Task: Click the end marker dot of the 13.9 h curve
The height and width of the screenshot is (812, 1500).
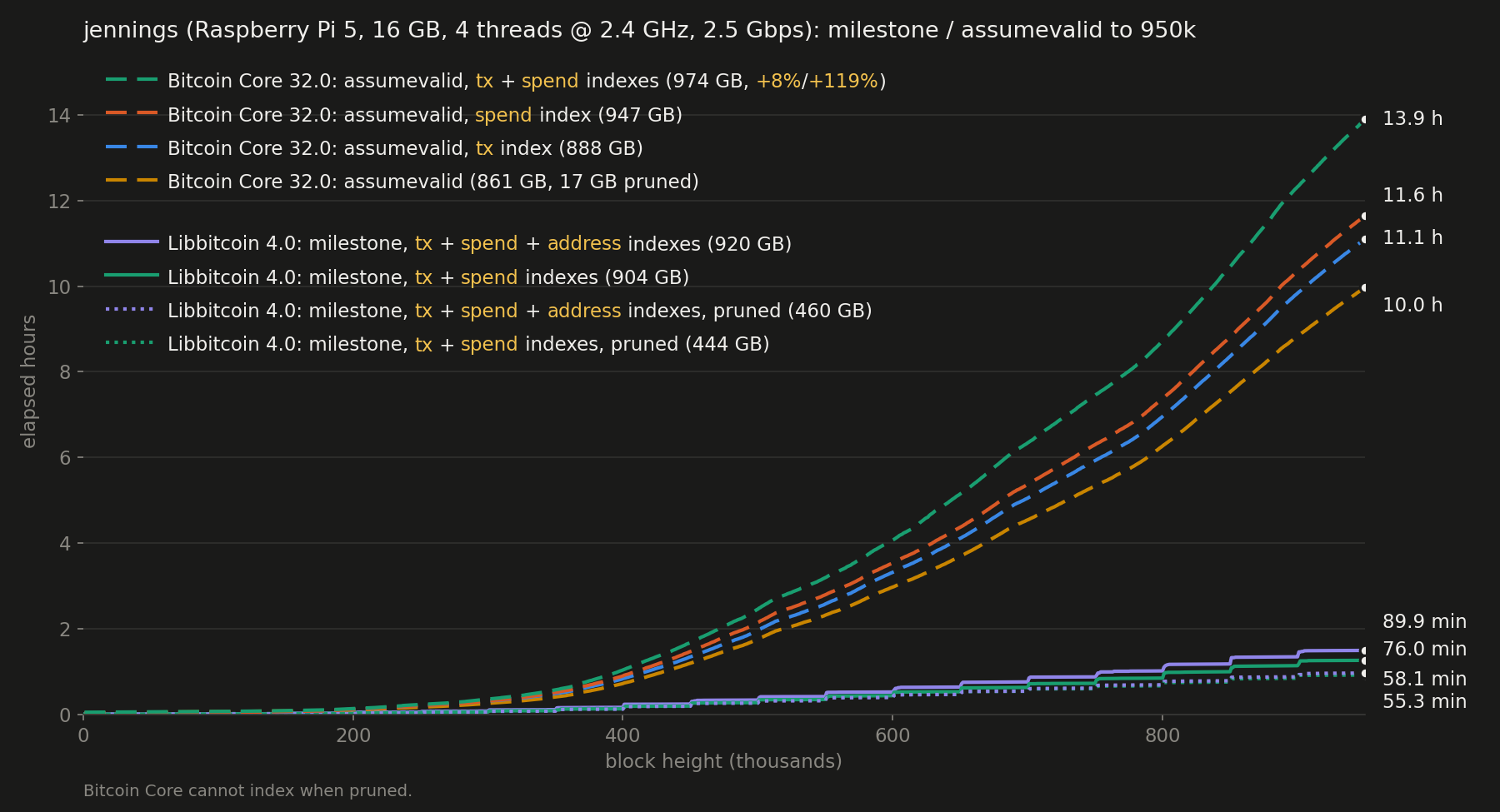Action: click(x=1364, y=120)
